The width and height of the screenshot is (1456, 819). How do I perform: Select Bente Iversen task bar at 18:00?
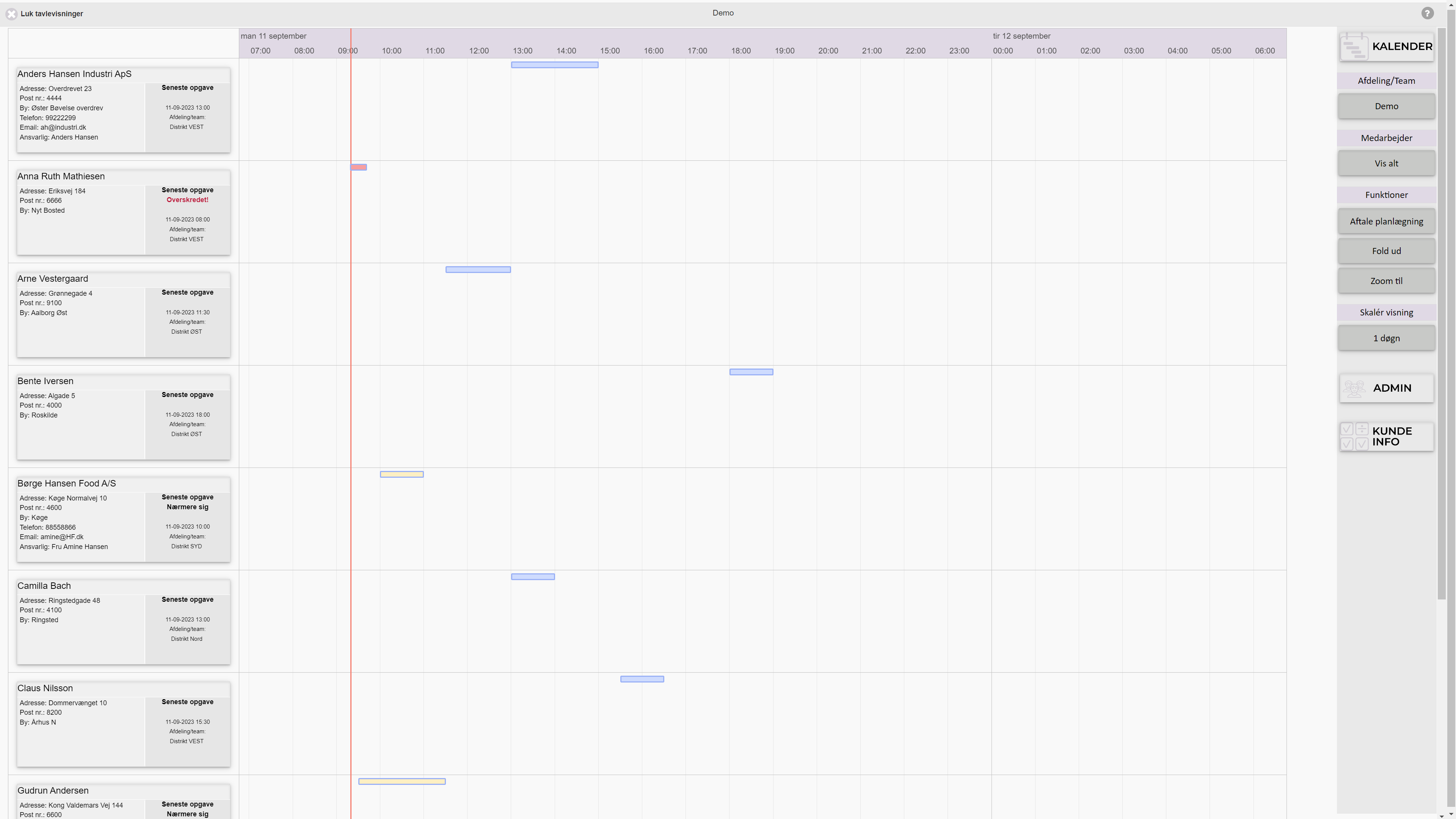point(751,372)
